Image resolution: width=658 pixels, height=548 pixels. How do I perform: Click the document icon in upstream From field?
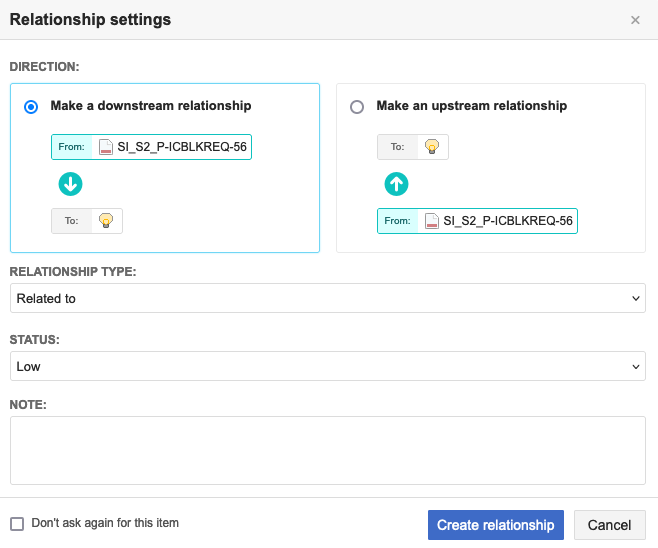[432, 221]
